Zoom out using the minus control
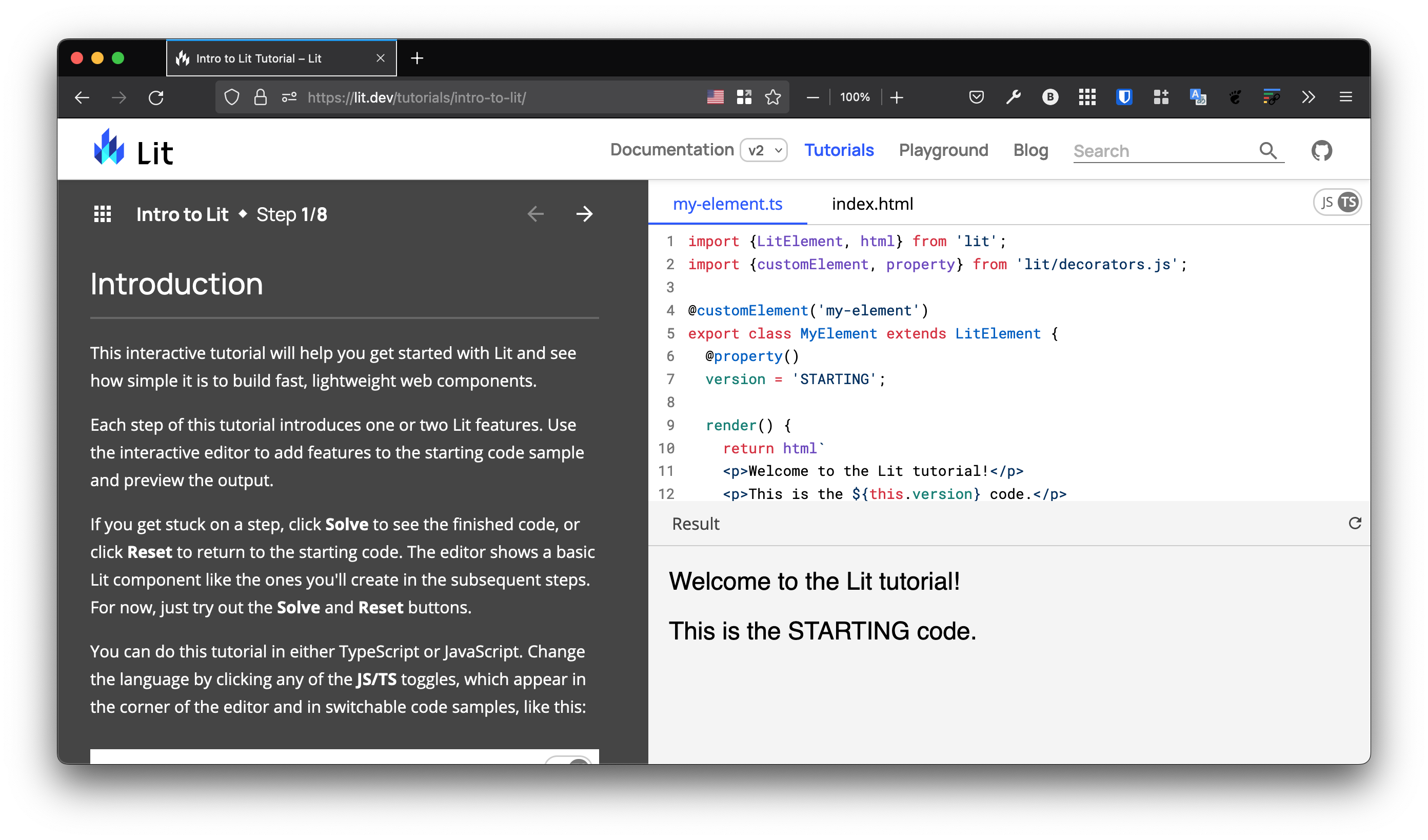The width and height of the screenshot is (1428, 840). click(x=812, y=97)
